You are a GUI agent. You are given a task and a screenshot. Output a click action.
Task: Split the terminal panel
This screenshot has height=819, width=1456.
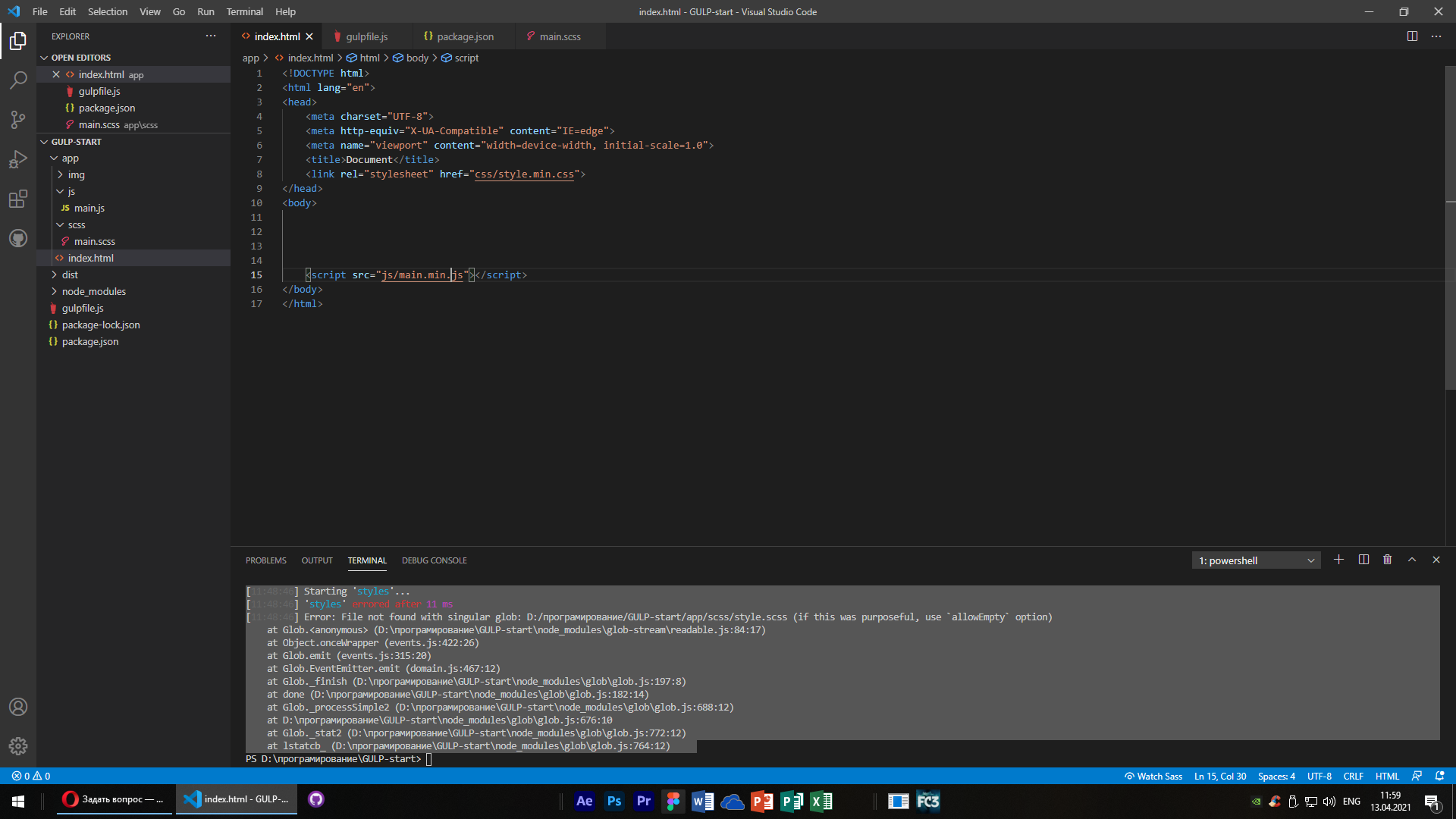coord(1363,560)
